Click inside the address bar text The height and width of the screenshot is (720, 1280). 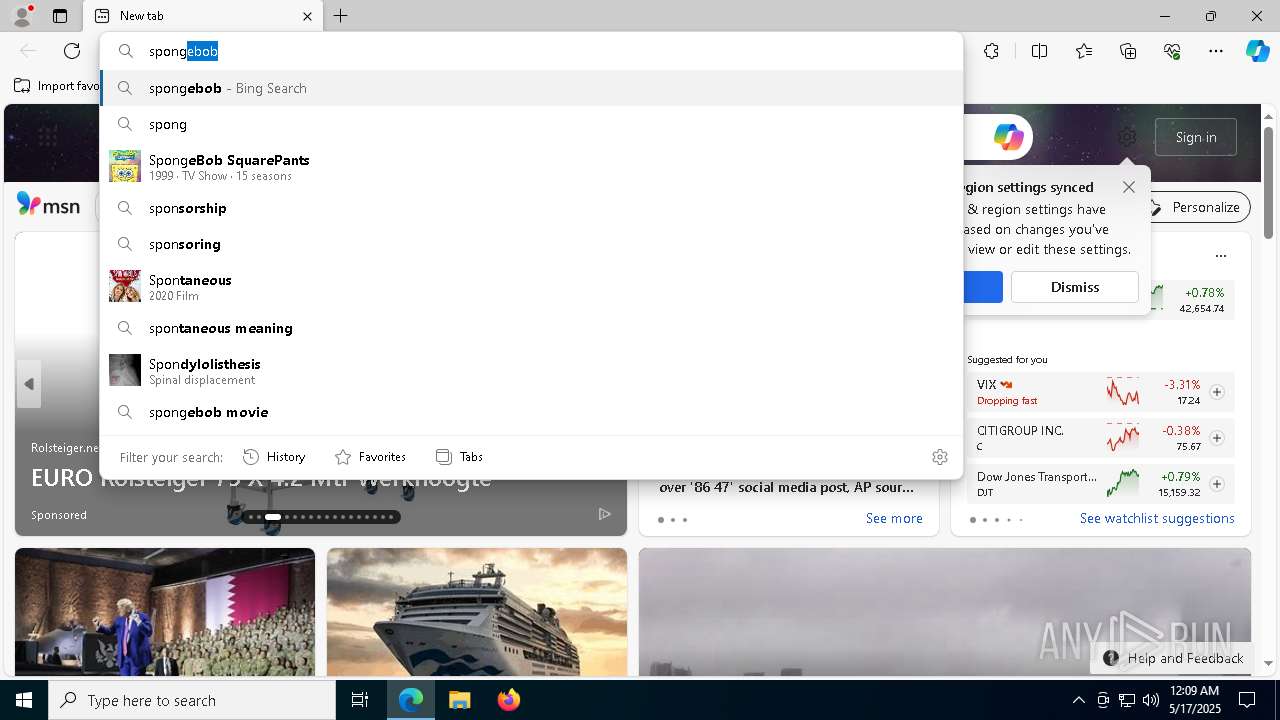click(183, 51)
